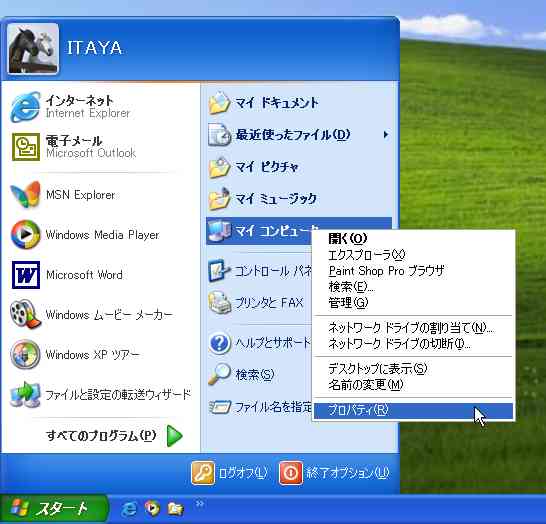Click the マイ ミュージック text label

[276, 199]
